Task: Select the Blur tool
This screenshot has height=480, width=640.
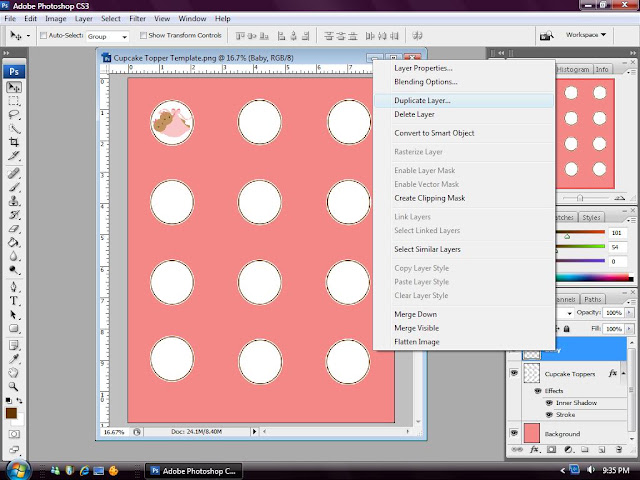Action: pyautogui.click(x=14, y=256)
